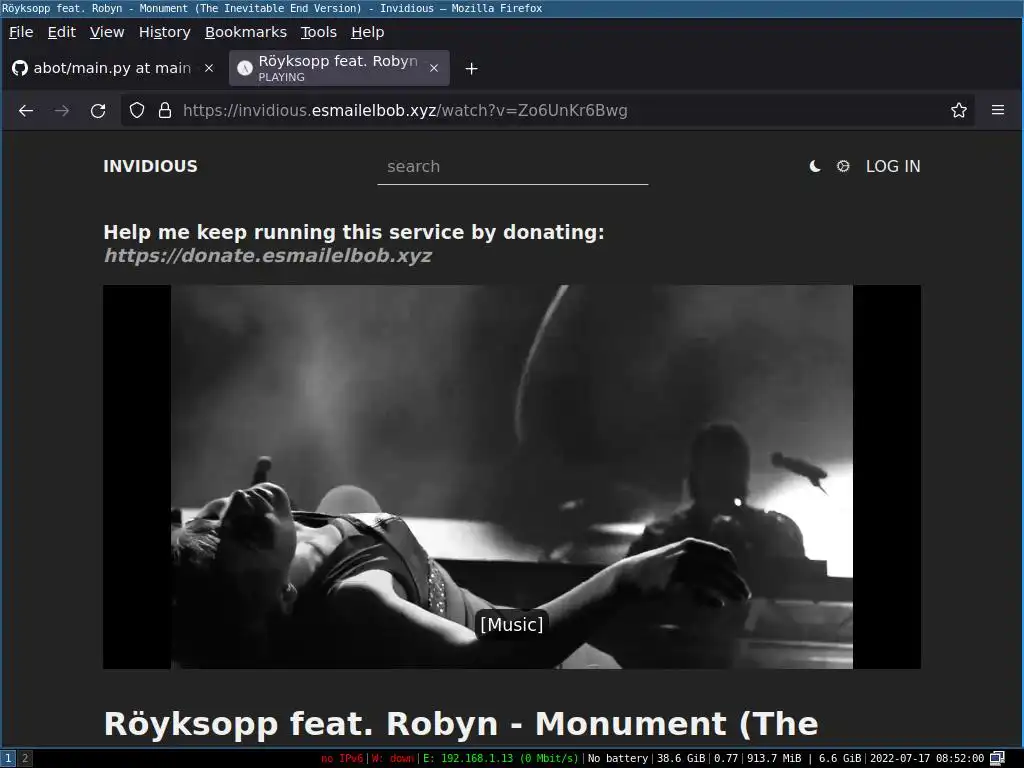Open a new tab with plus button
1024x768 pixels.
tap(472, 69)
